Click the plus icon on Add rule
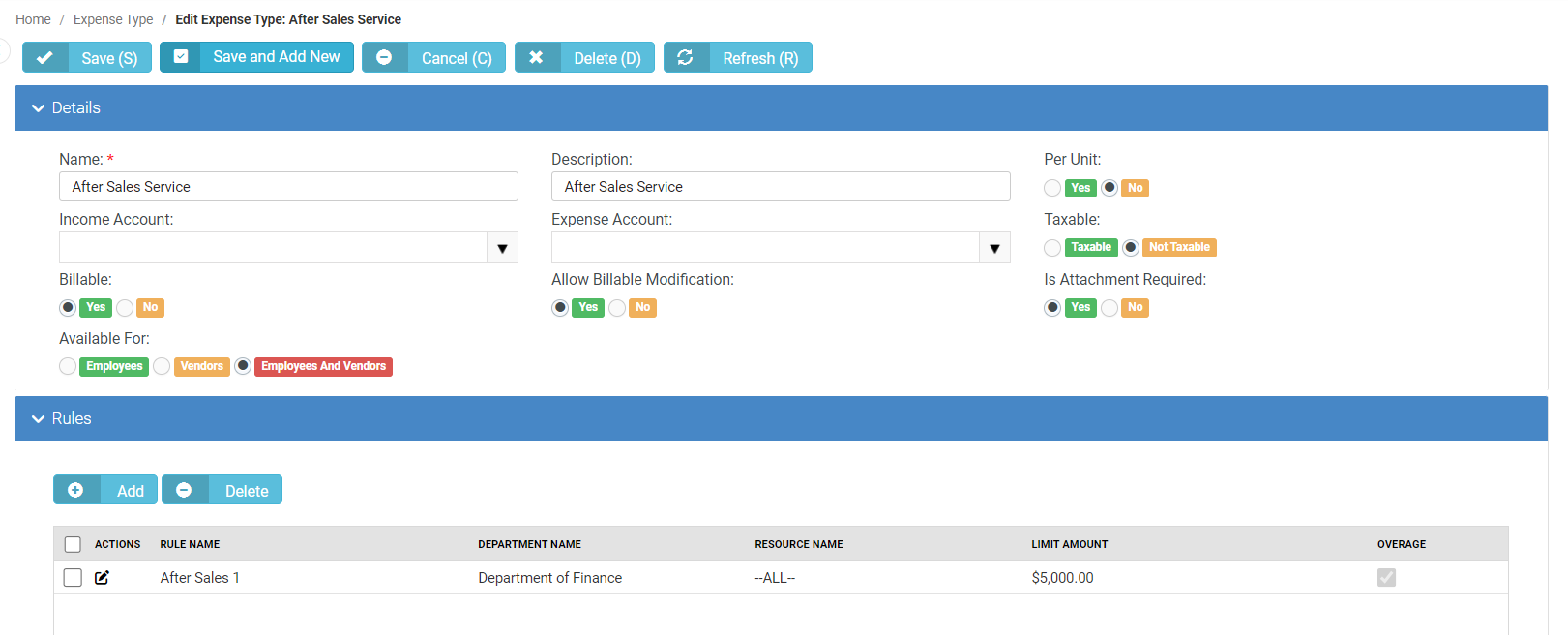 coord(75,491)
